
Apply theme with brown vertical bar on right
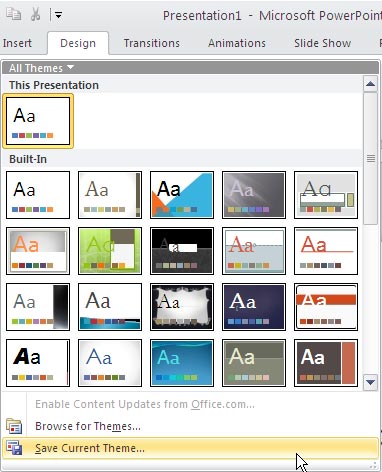click(110, 195)
